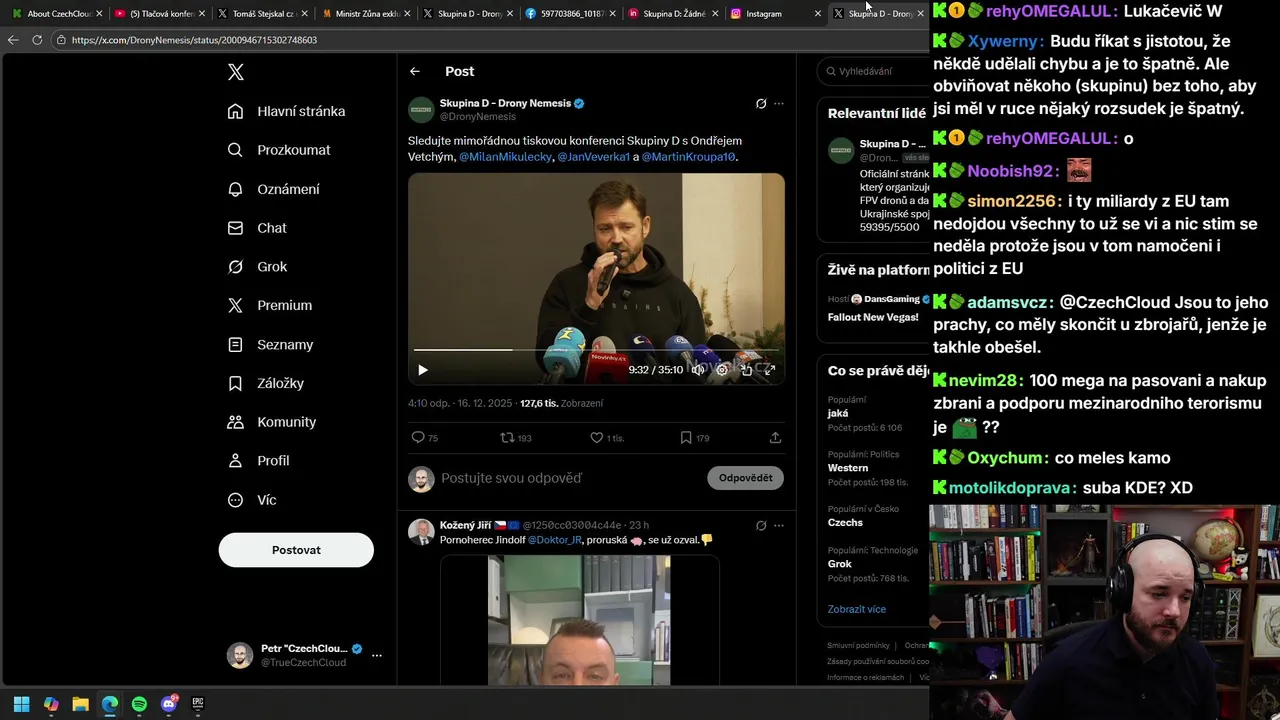Click the reply text field
This screenshot has width=1280, height=720.
pyautogui.click(x=570, y=478)
